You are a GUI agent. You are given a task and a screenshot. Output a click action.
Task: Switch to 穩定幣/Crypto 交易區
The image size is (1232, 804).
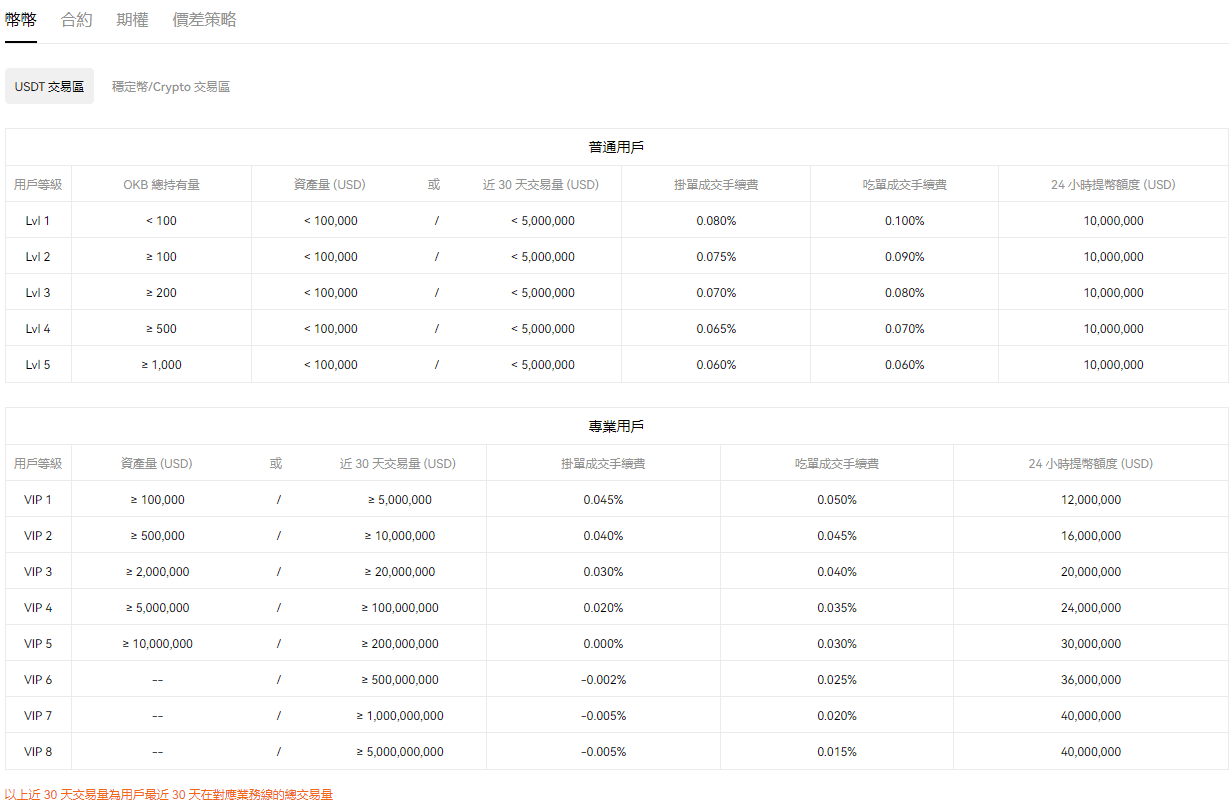point(171,87)
